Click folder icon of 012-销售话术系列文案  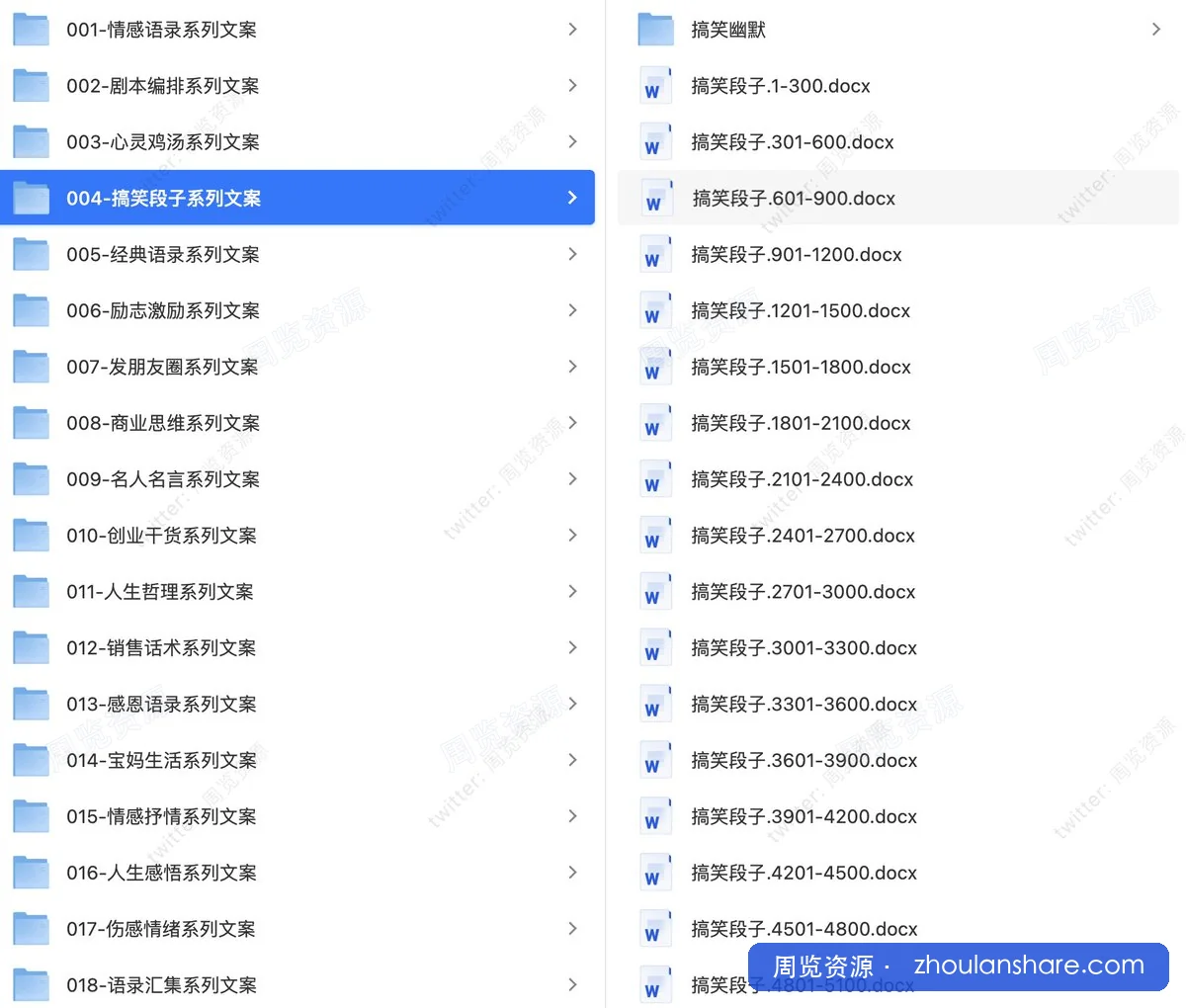pyautogui.click(x=31, y=648)
